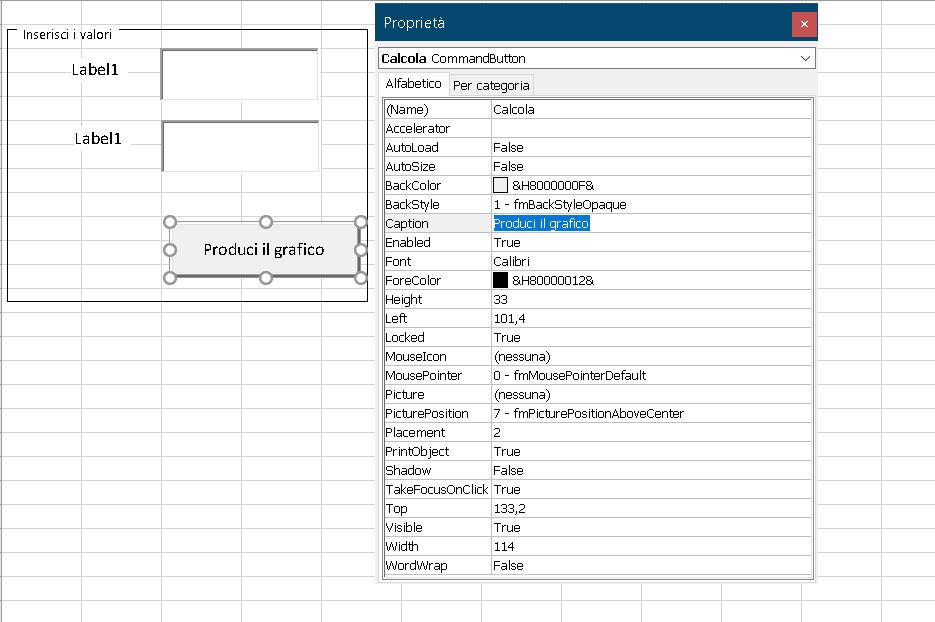Screen dimensions: 935x622
Task: Select the Picture value (nessuna)
Action: [651, 395]
